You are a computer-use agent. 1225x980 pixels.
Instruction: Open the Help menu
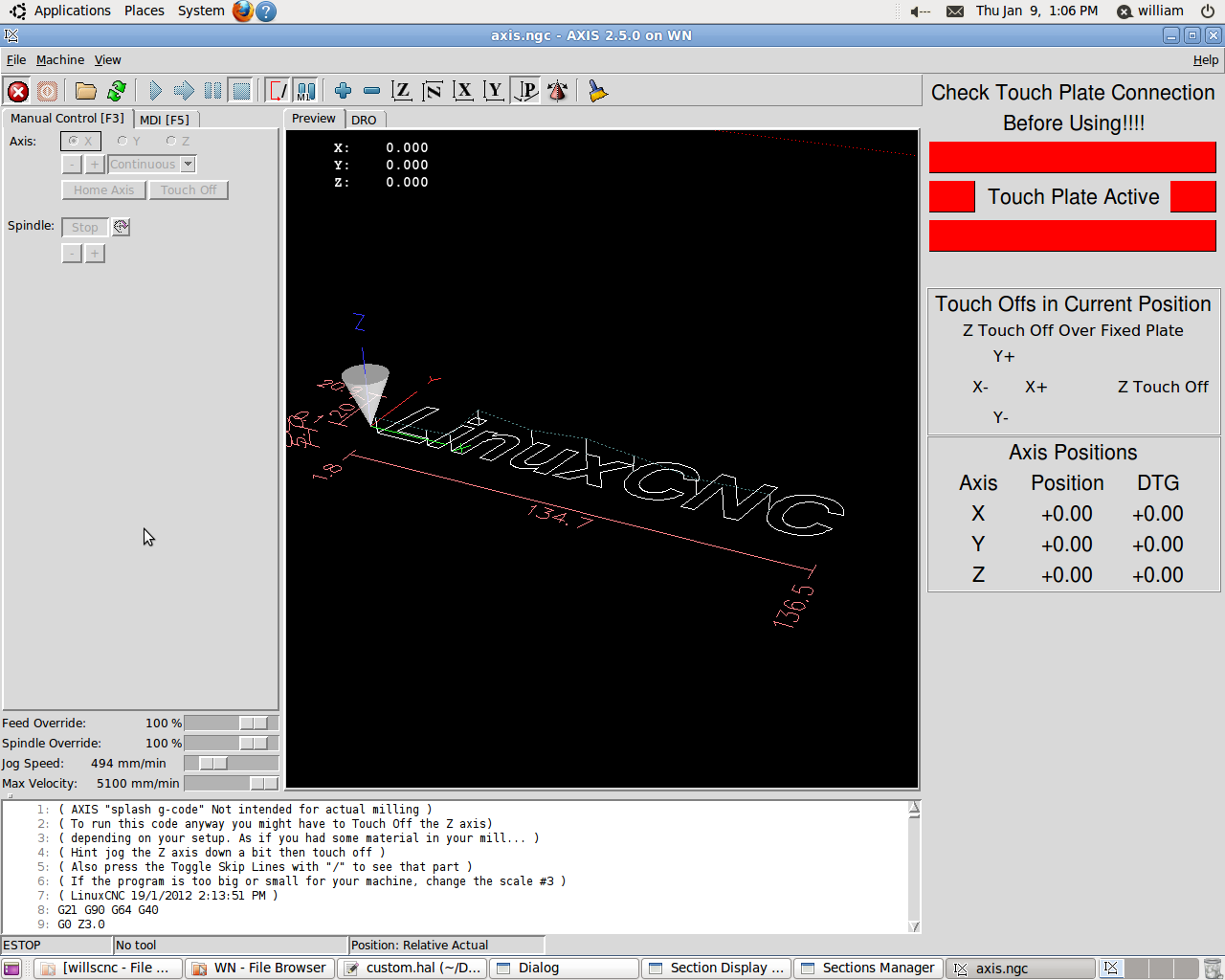1206,59
